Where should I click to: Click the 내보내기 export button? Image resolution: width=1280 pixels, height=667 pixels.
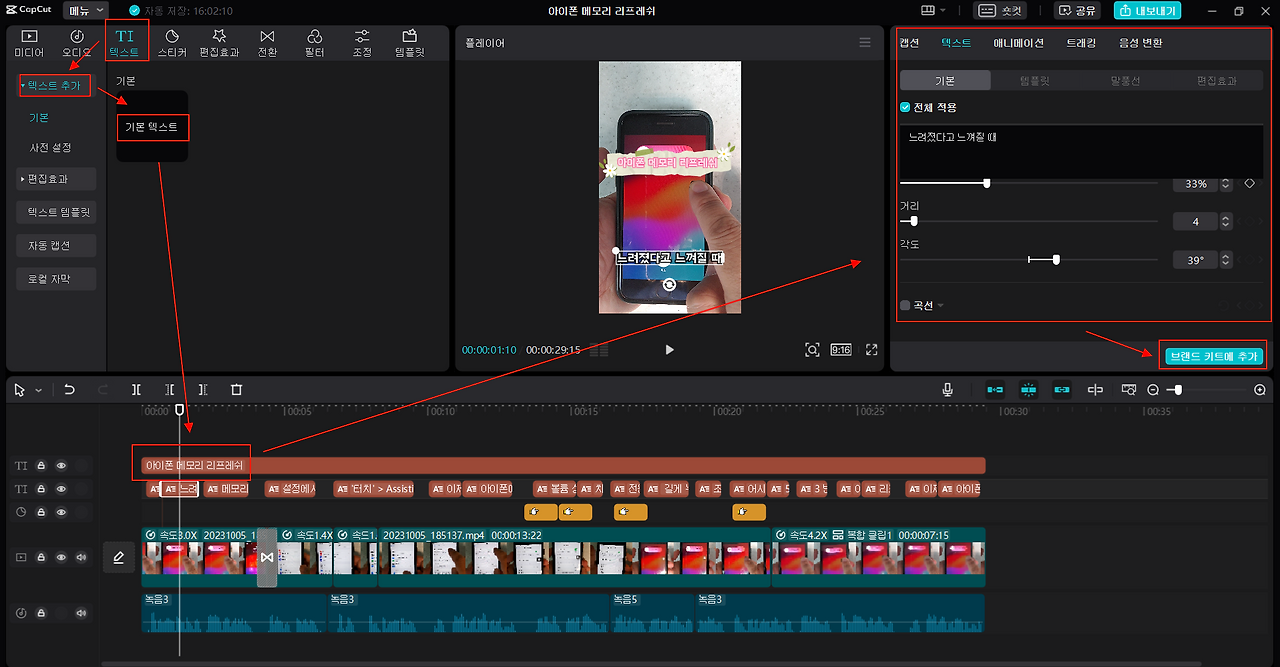point(1147,11)
